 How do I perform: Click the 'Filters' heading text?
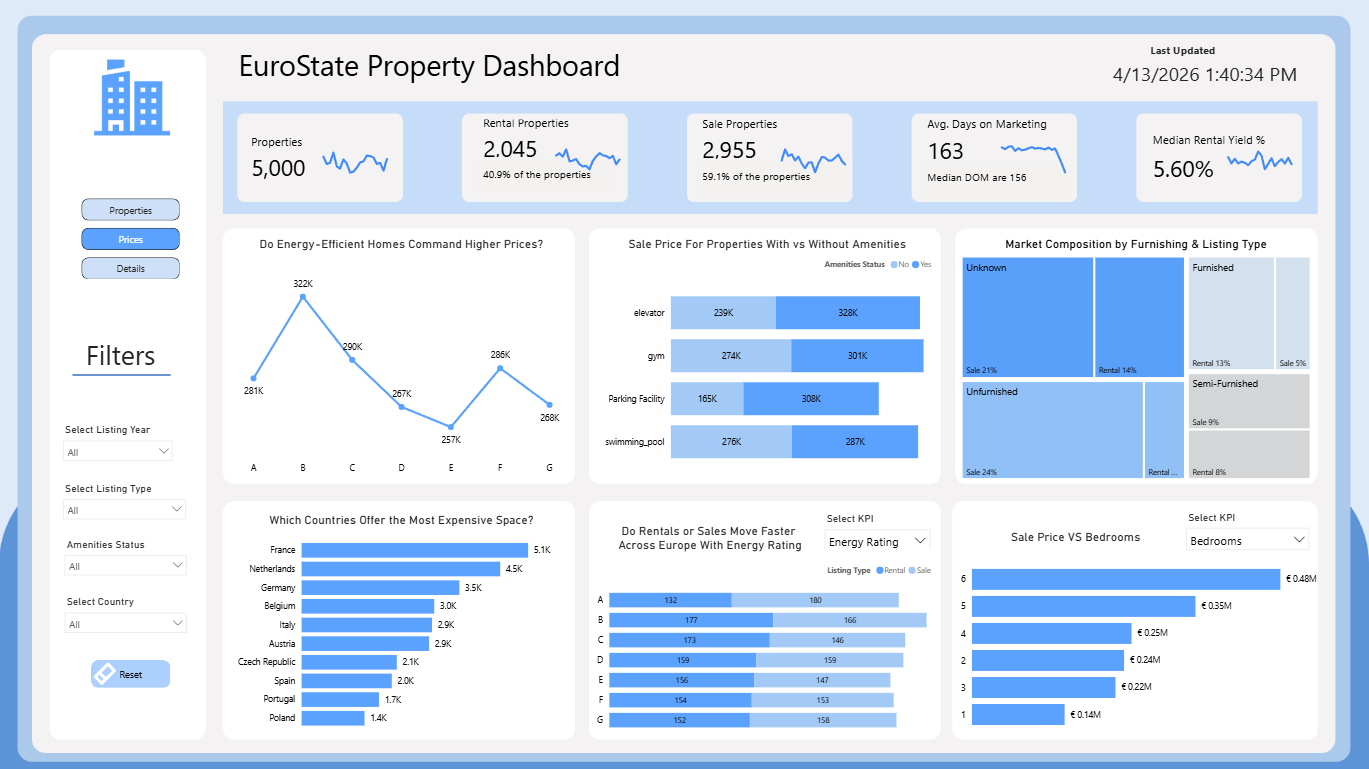coord(121,356)
